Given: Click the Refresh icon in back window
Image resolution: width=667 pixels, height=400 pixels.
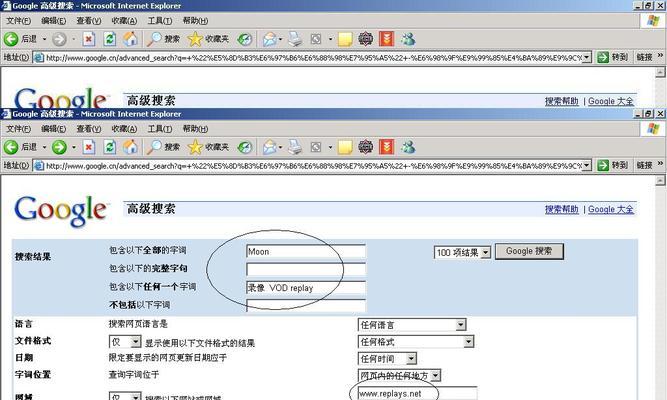Looking at the screenshot, I should point(110,39).
